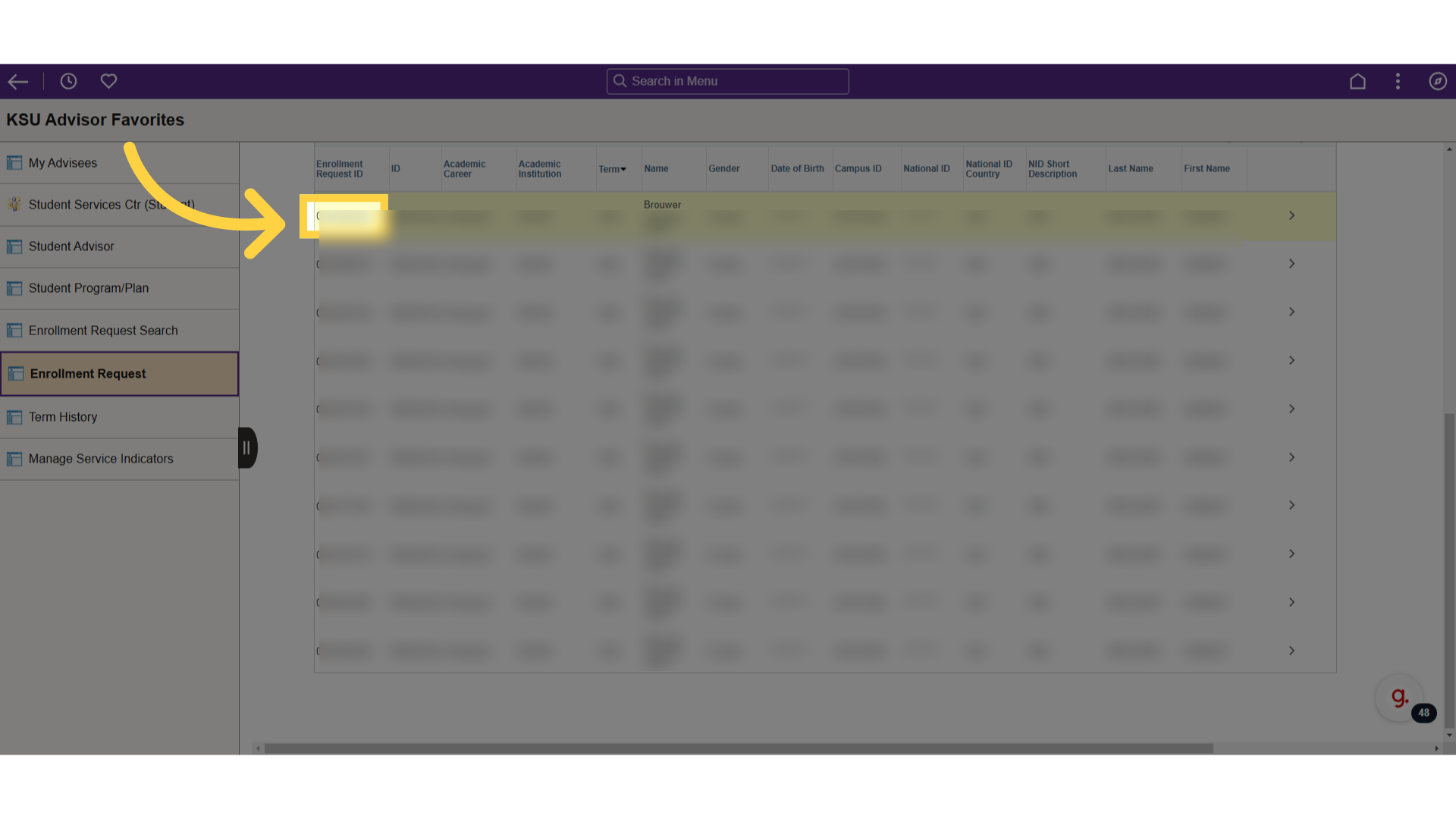Click the Academic Career column header

[464, 169]
